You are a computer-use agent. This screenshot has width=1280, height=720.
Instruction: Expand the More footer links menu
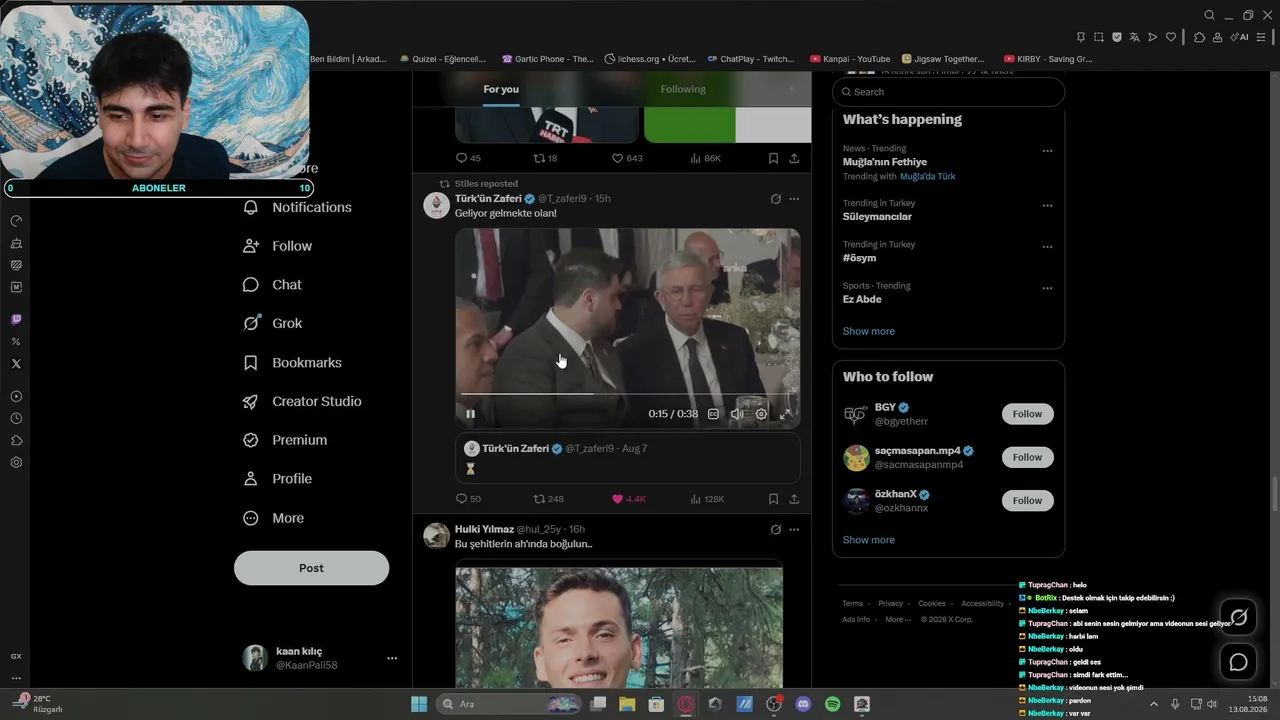898,619
